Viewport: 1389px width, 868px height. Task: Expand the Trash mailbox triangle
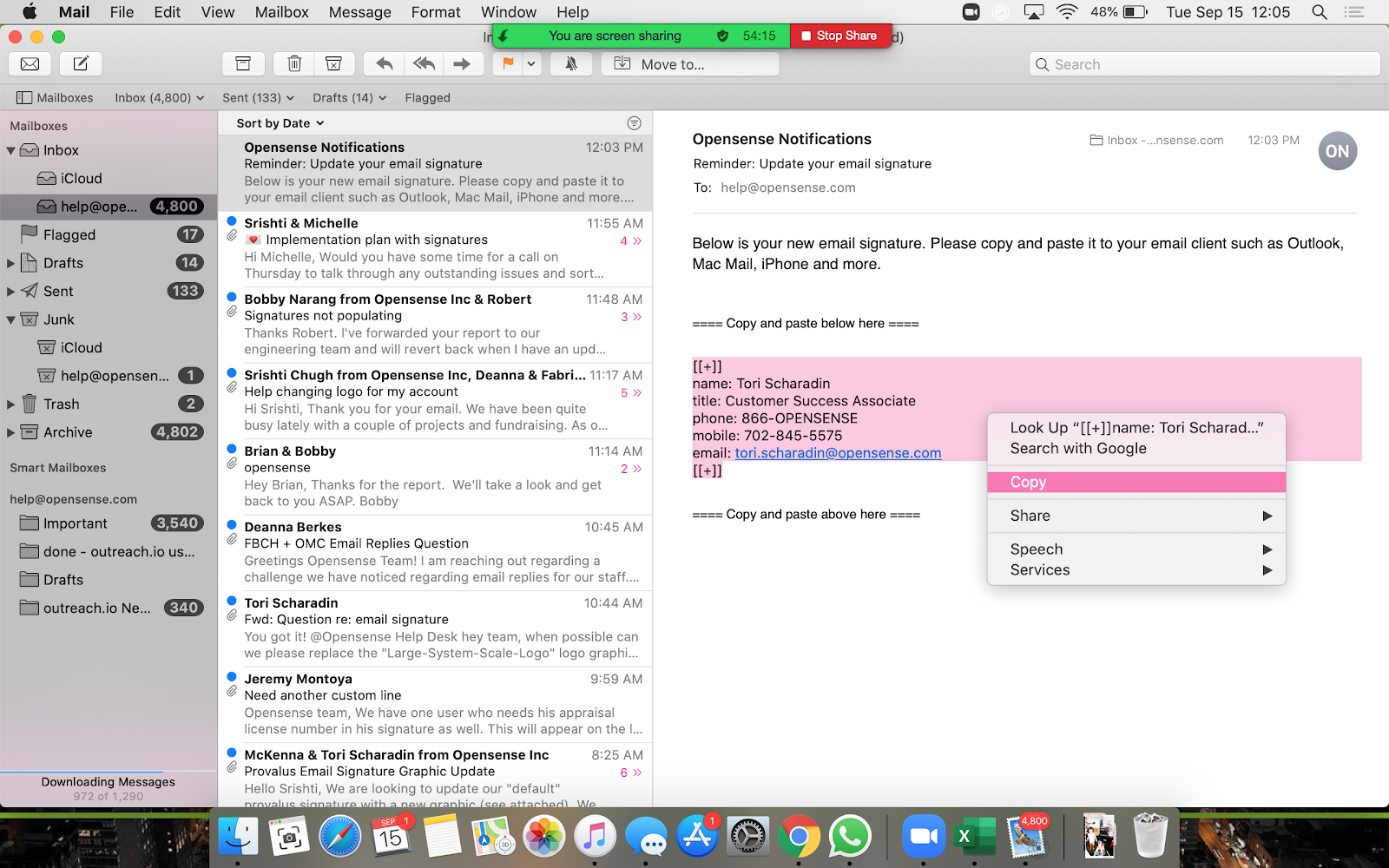click(x=10, y=404)
